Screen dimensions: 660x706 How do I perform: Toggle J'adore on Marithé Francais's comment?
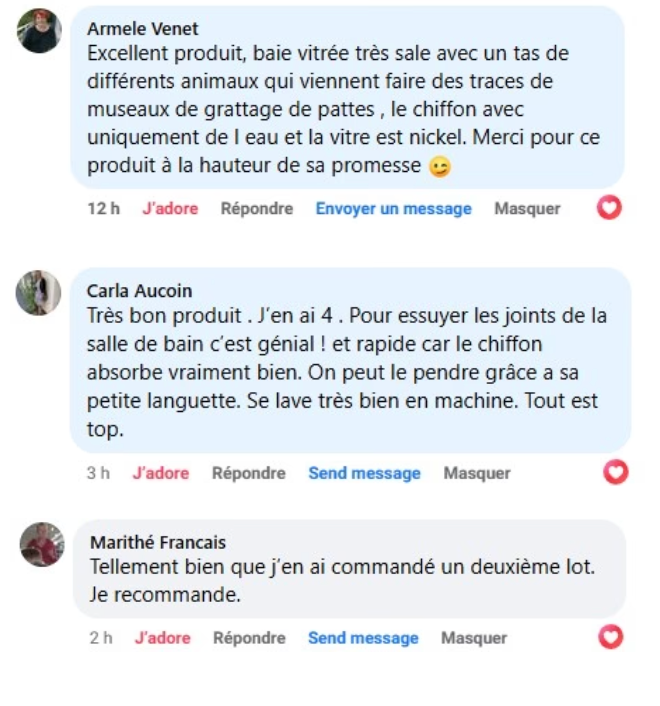[x=162, y=638]
